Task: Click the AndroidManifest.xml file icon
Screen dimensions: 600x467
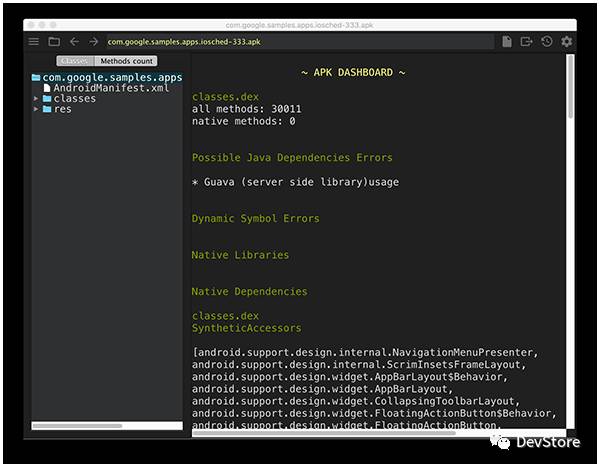Action: (x=47, y=88)
